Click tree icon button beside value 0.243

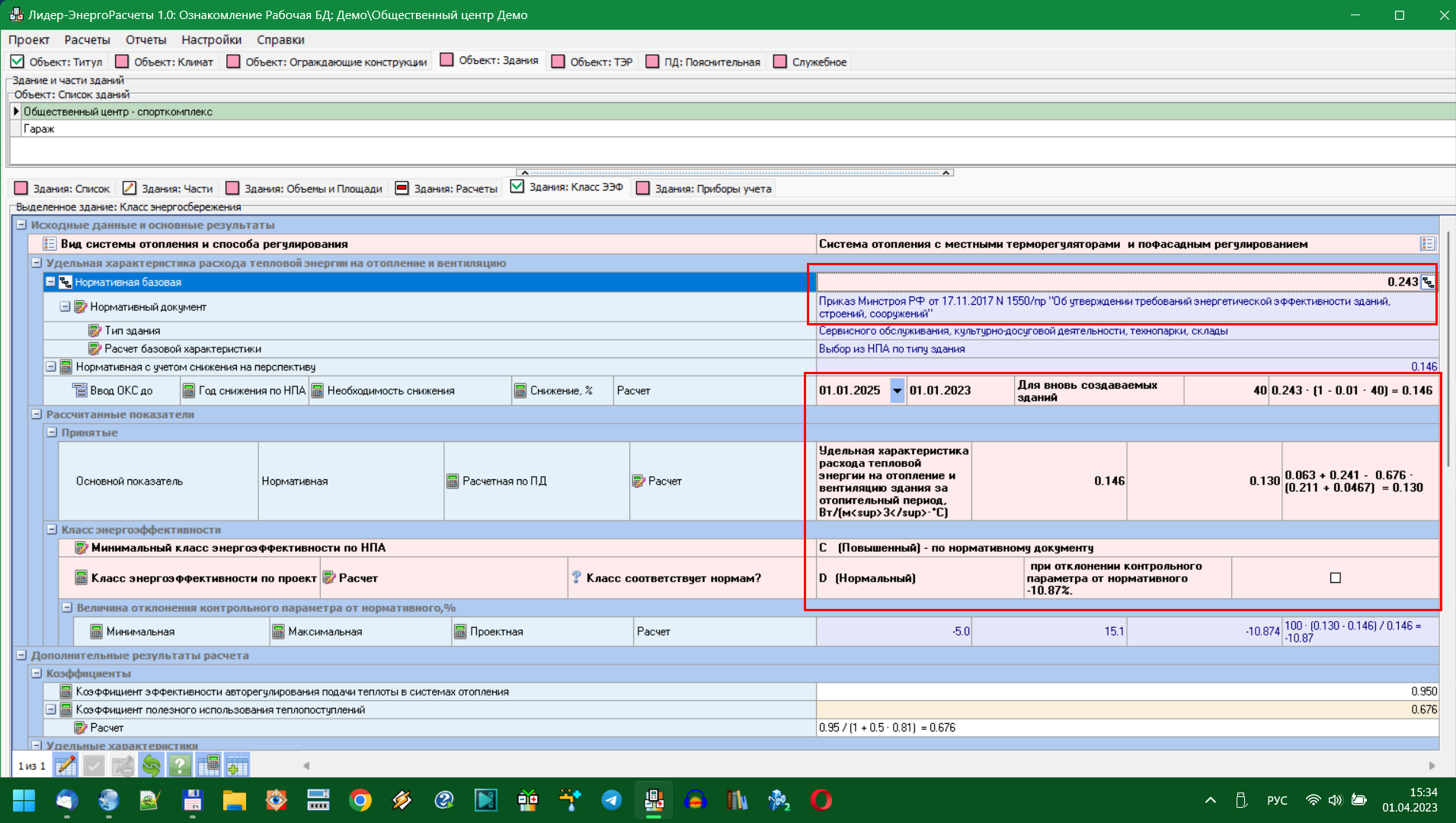[x=1428, y=282]
